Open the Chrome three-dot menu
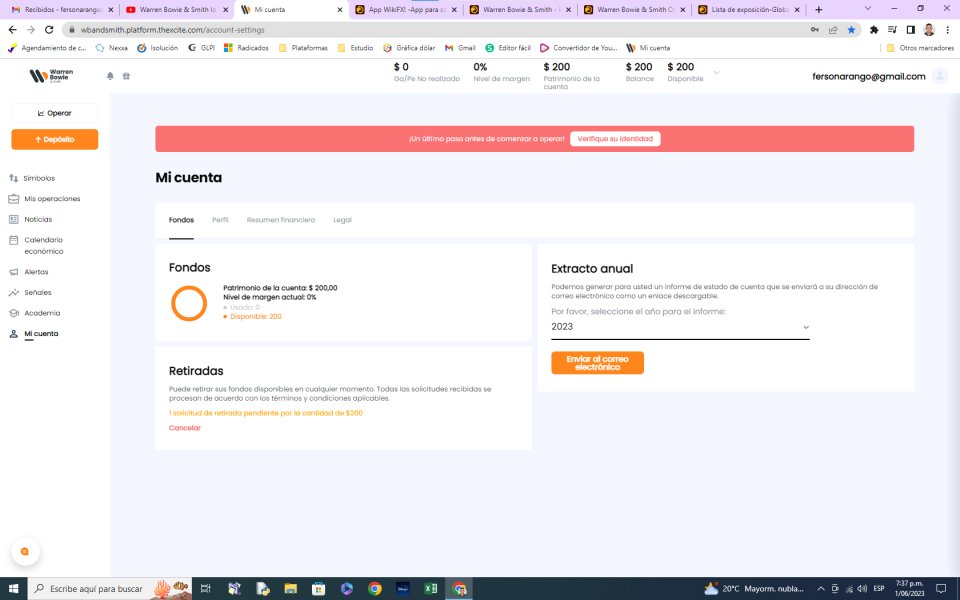Screen dimensions: 960x600 (x=947, y=29)
